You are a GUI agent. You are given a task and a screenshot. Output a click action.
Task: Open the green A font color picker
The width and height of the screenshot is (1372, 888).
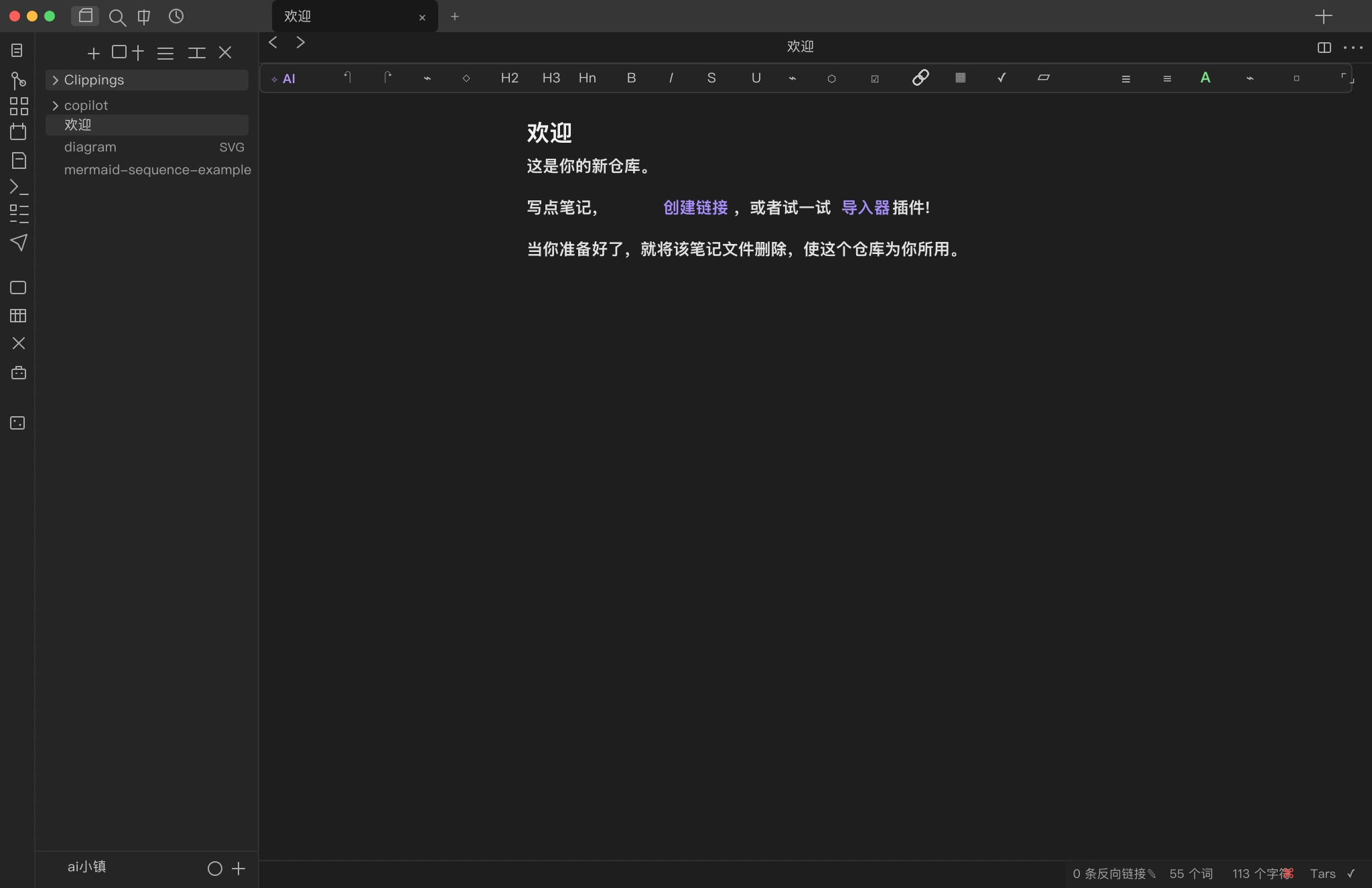pyautogui.click(x=1205, y=78)
